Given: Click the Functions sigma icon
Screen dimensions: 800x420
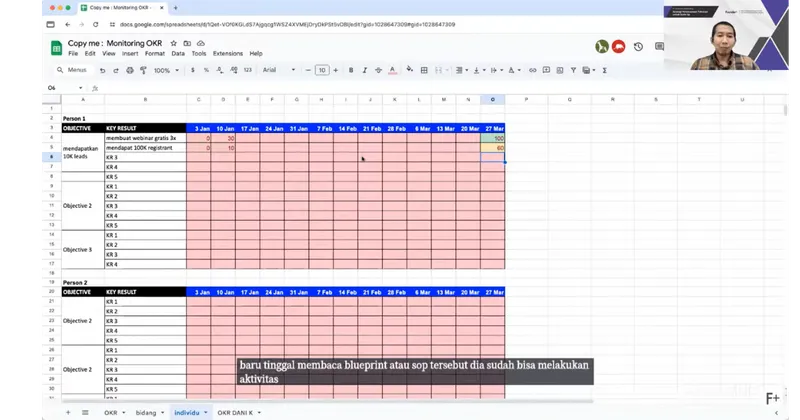Looking at the screenshot, I should (605, 70).
